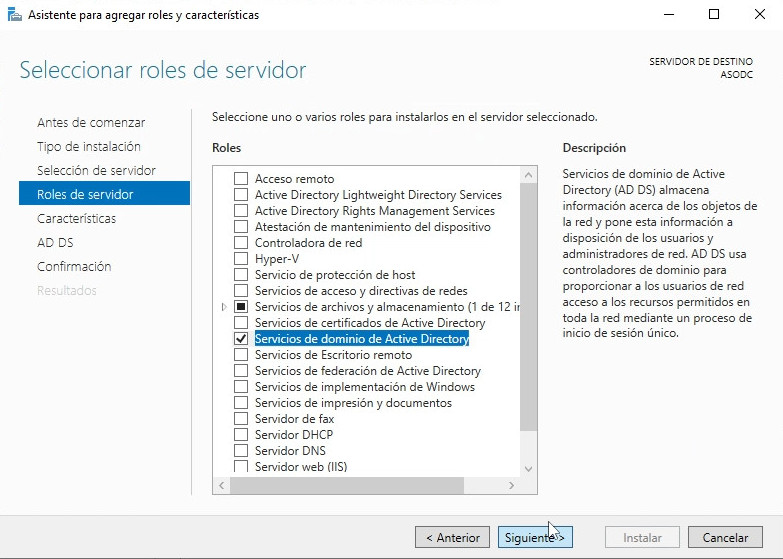The image size is (783, 559).
Task: Switch to Selección de servidor step
Action: [x=96, y=171]
